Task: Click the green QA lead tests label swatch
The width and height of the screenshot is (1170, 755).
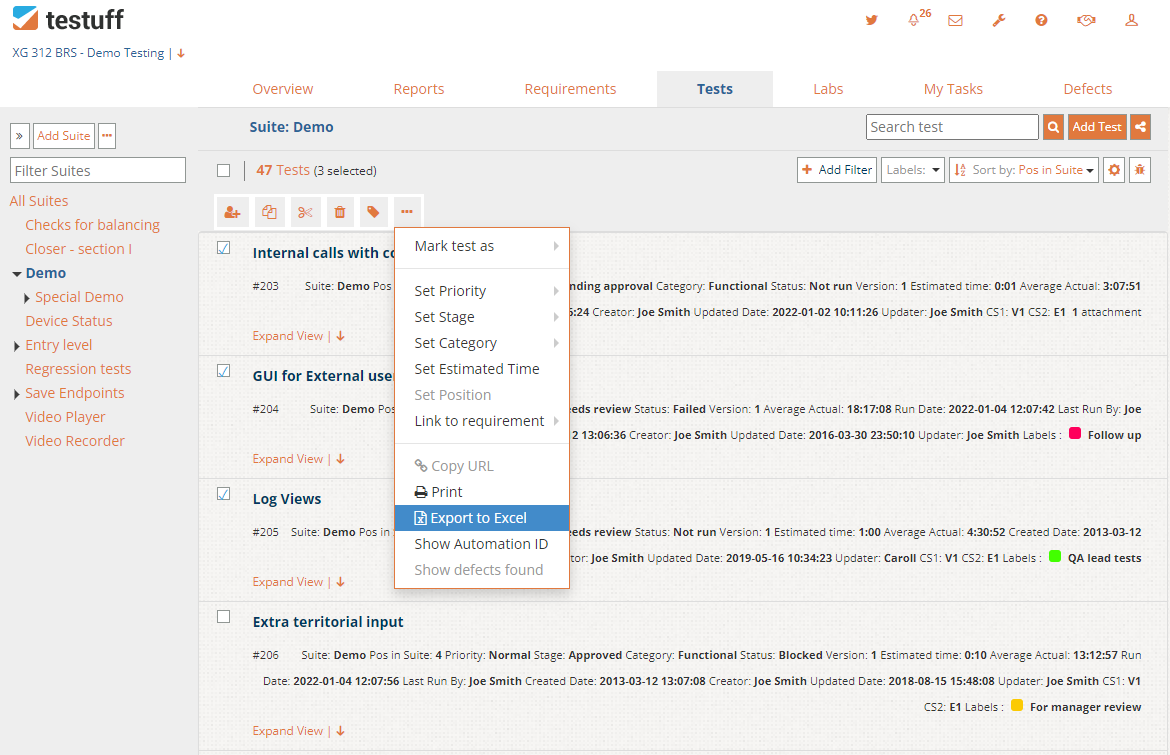Action: pyautogui.click(x=1055, y=557)
